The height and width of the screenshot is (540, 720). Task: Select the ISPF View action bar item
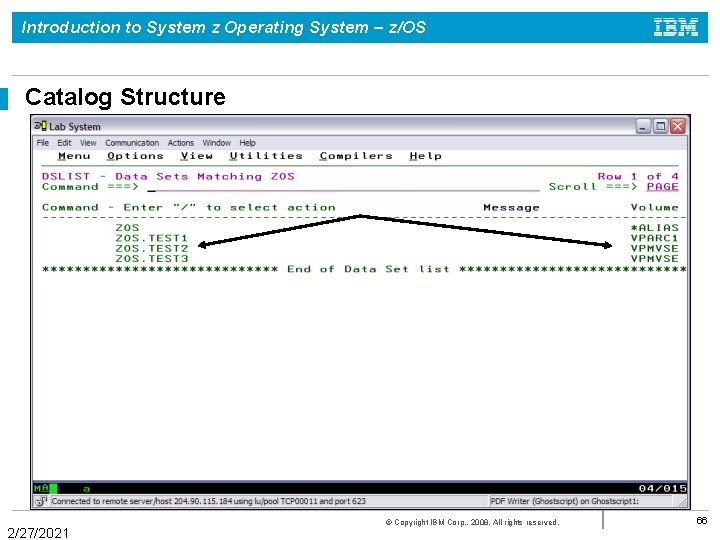point(197,156)
